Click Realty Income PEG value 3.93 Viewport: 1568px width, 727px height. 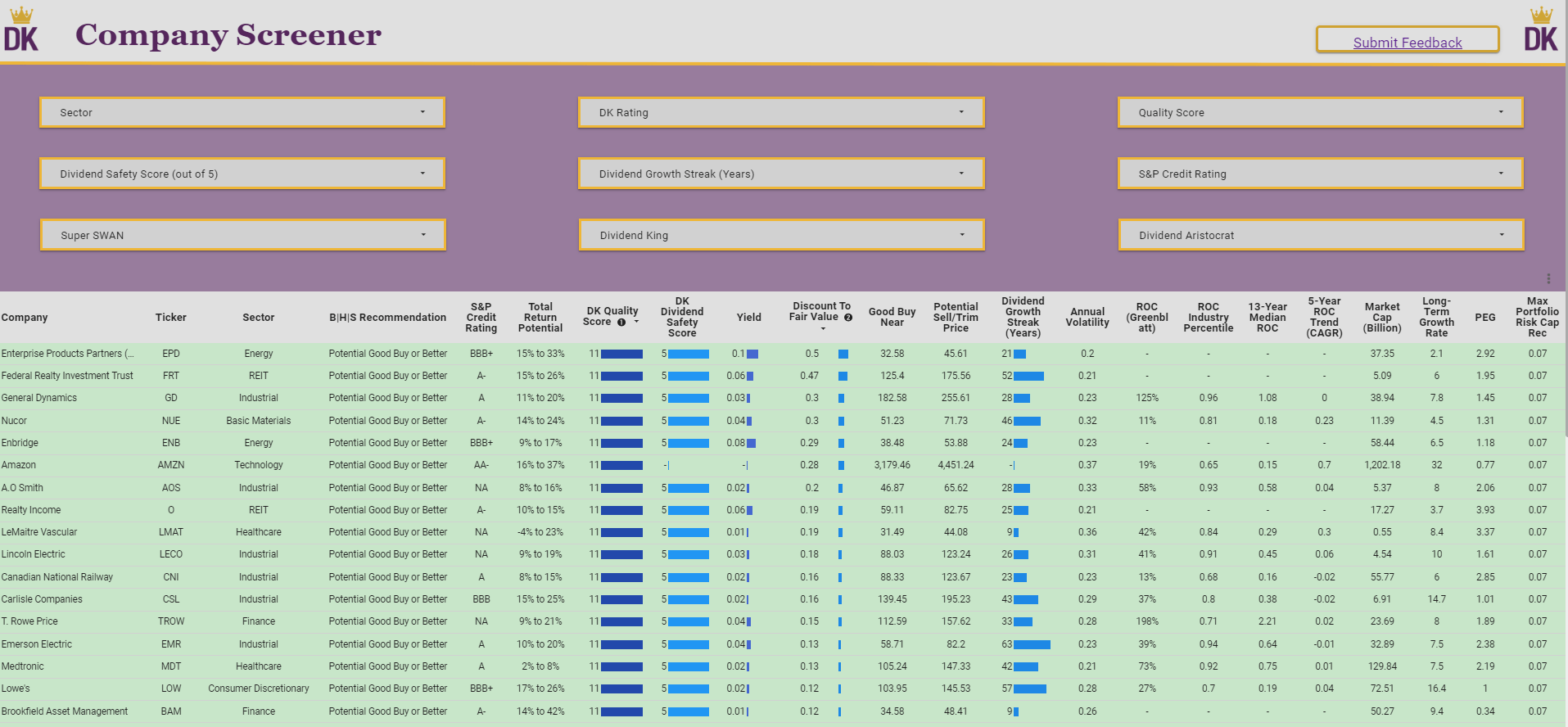[x=1485, y=510]
